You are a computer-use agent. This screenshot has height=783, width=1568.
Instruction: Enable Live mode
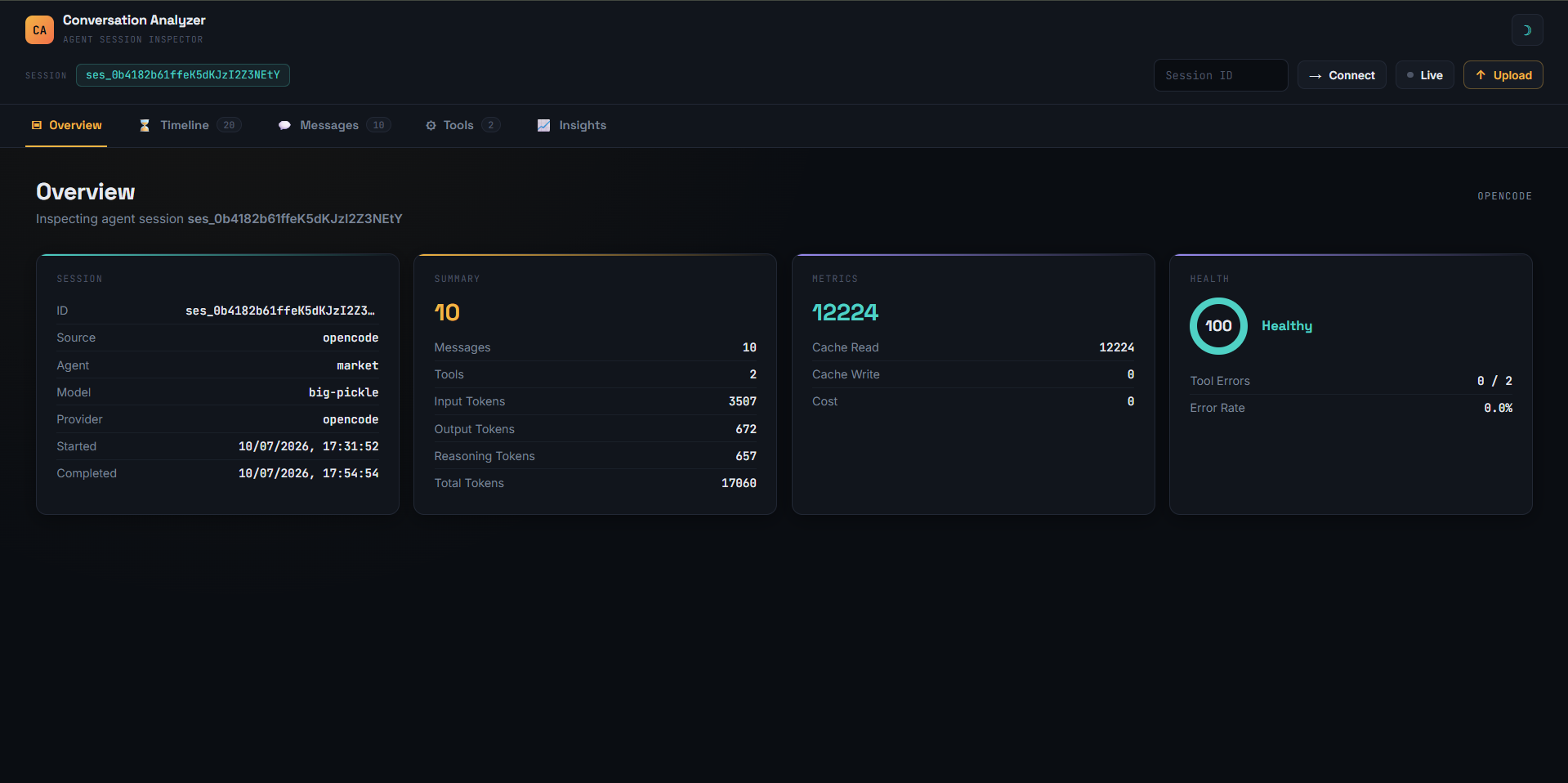[1424, 75]
